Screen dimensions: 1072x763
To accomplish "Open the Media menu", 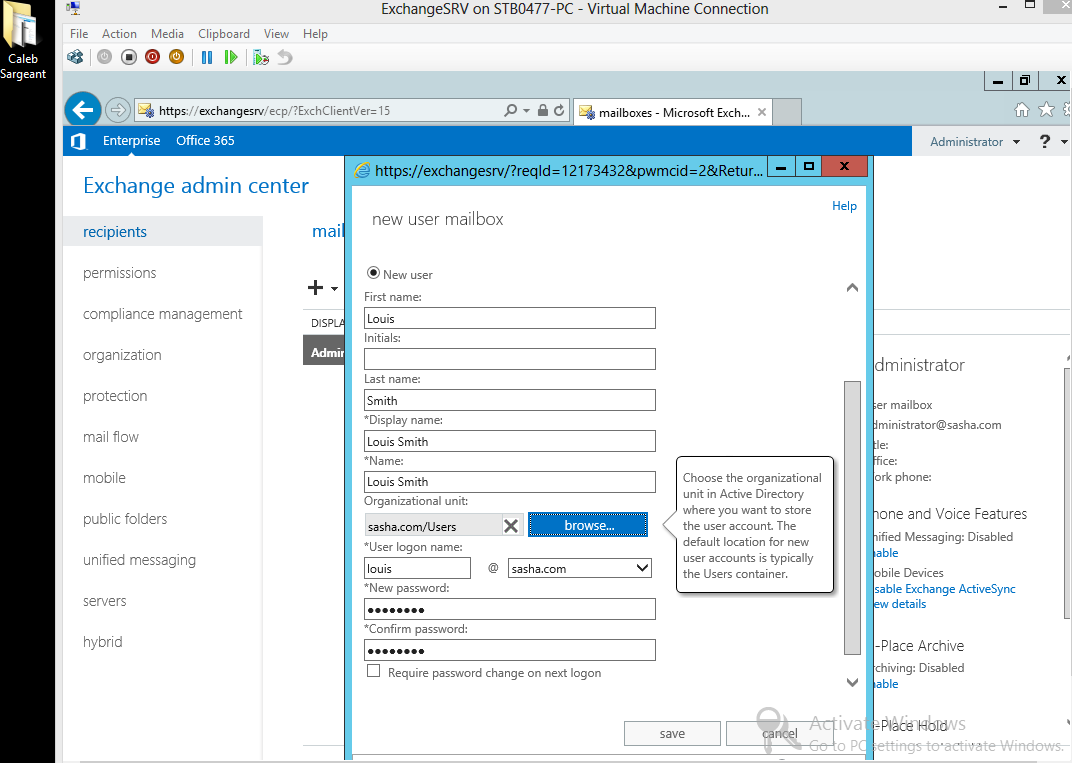I will point(168,34).
